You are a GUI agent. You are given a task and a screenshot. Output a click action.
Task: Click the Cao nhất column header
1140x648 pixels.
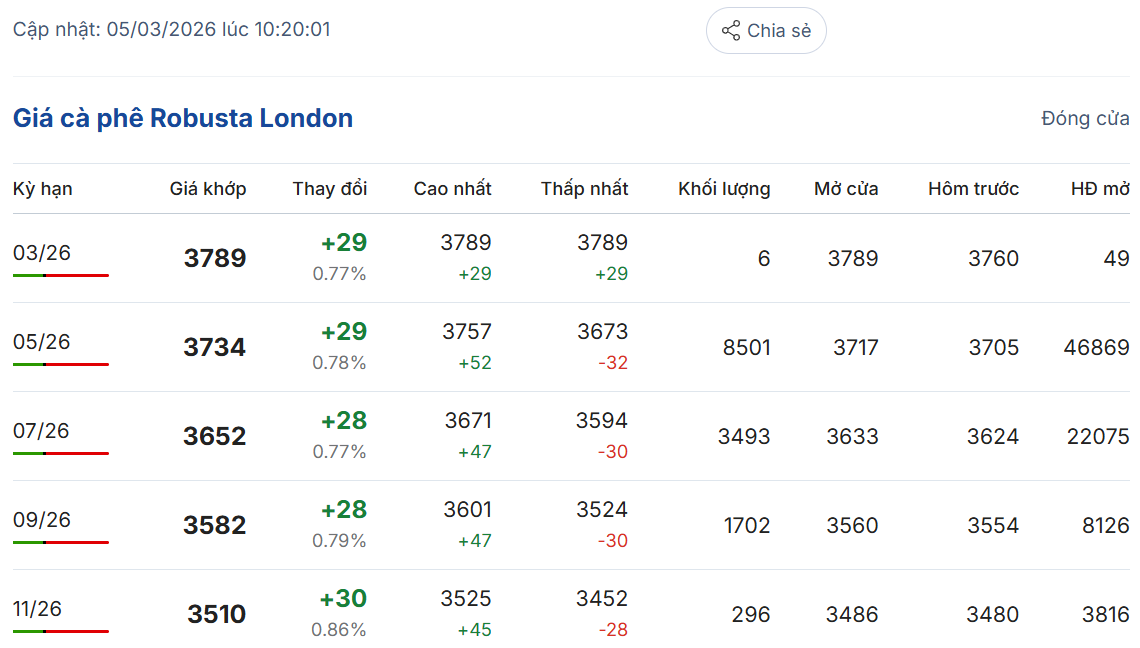(x=453, y=189)
